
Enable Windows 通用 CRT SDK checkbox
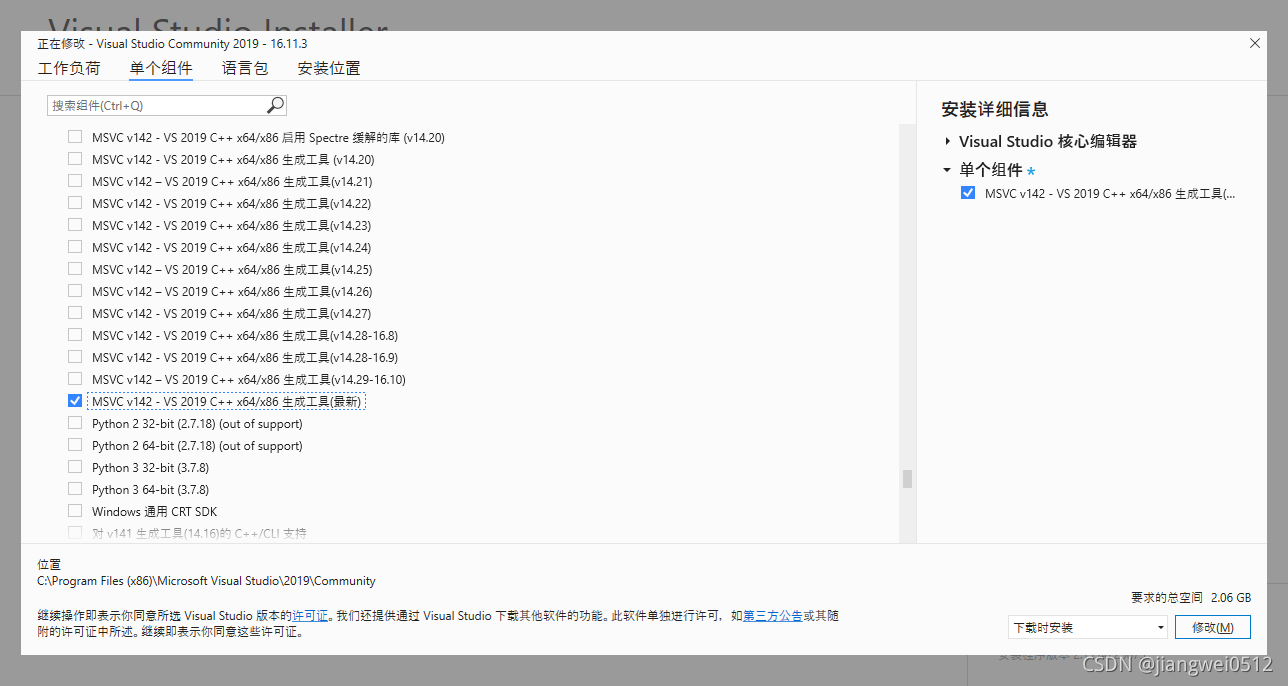(75, 511)
